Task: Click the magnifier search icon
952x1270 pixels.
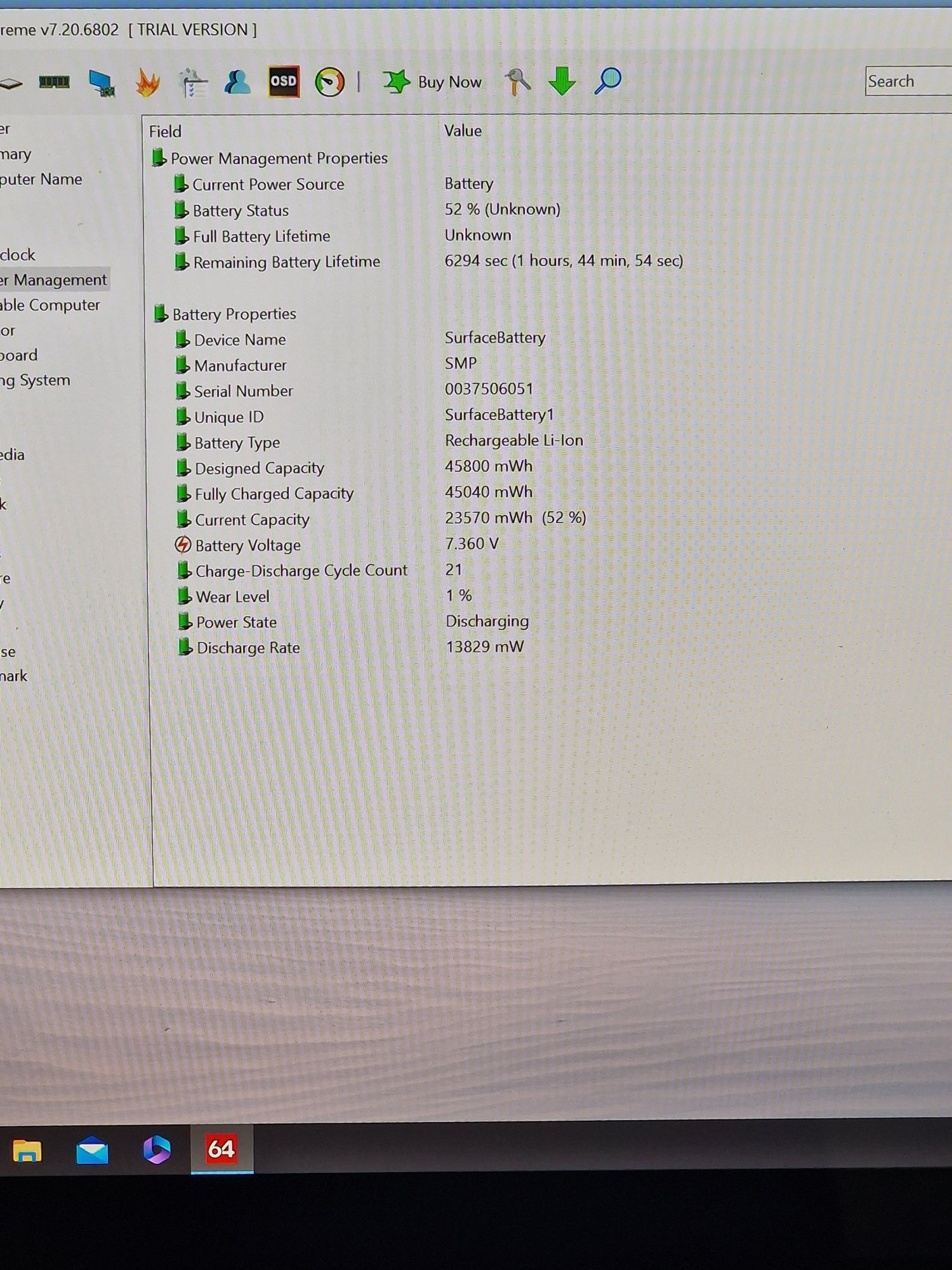Action: tap(607, 81)
